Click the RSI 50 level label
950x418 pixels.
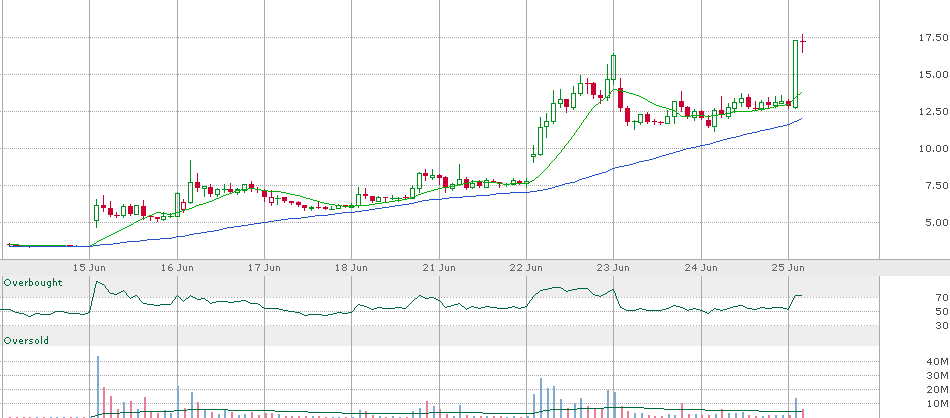(942, 311)
